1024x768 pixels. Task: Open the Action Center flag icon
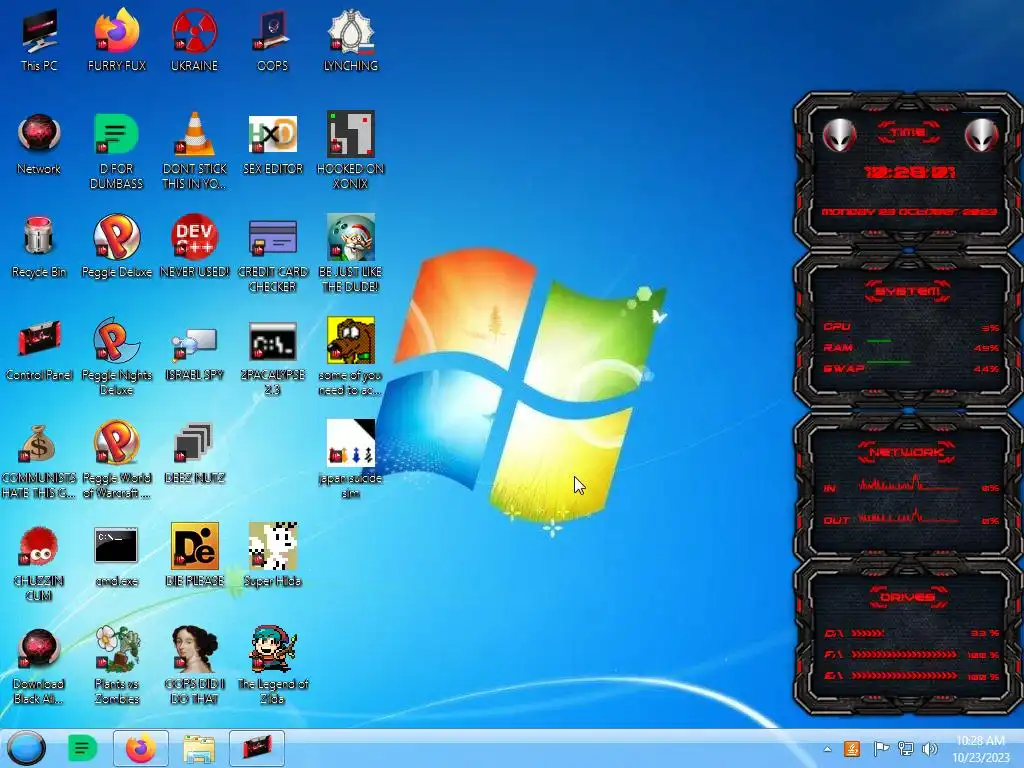coord(880,749)
